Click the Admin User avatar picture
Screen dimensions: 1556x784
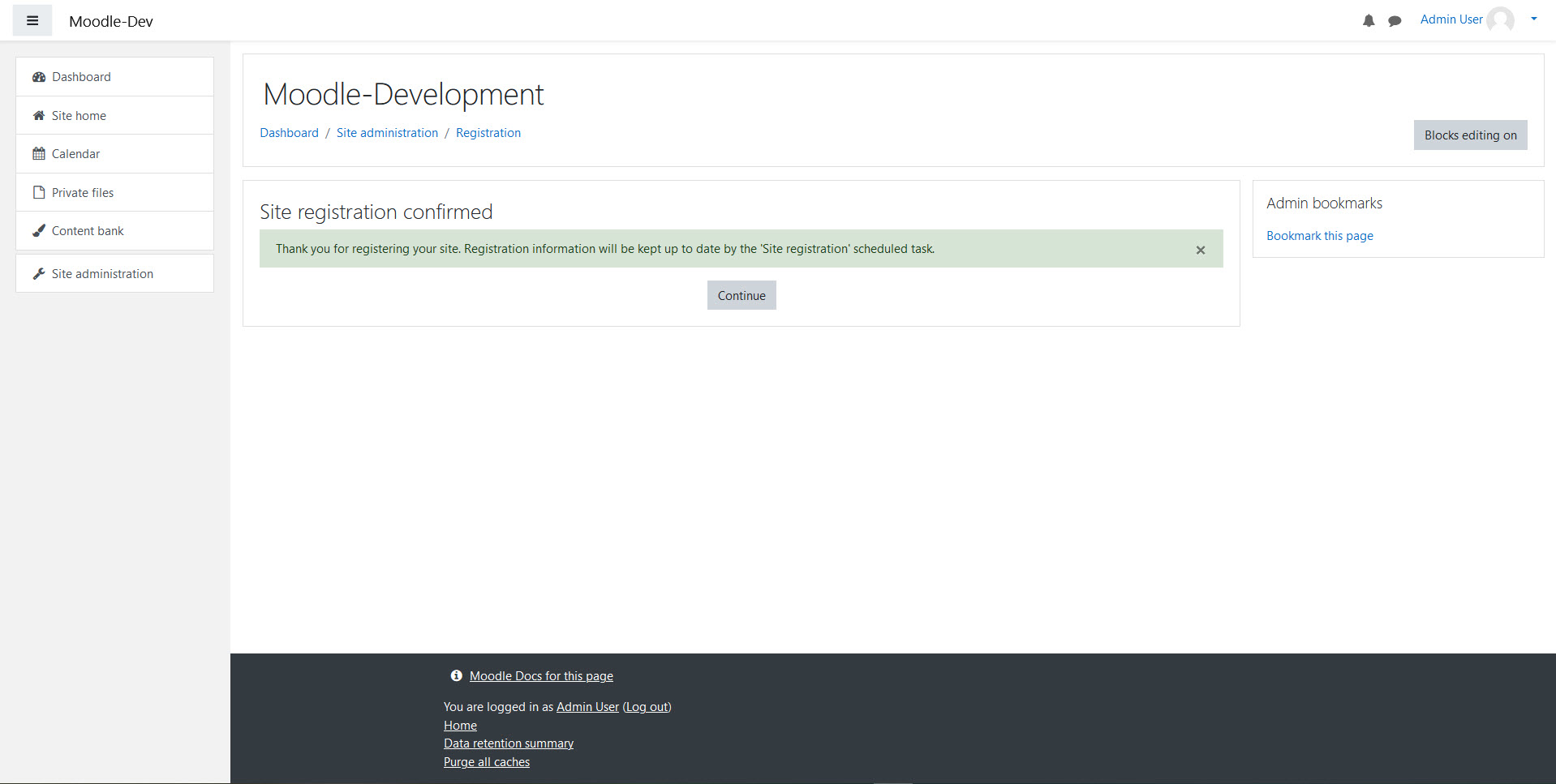click(1501, 19)
